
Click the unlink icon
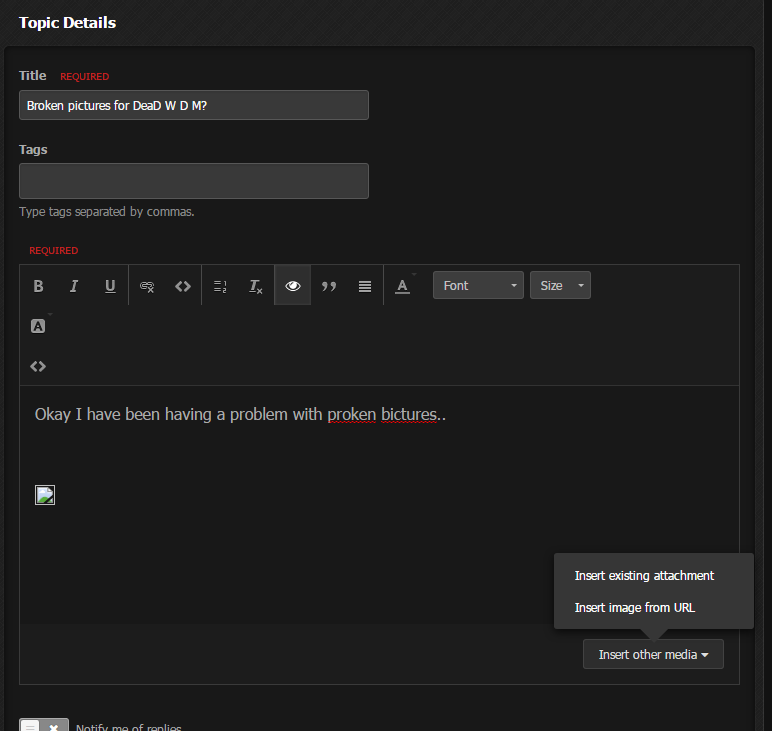point(147,286)
